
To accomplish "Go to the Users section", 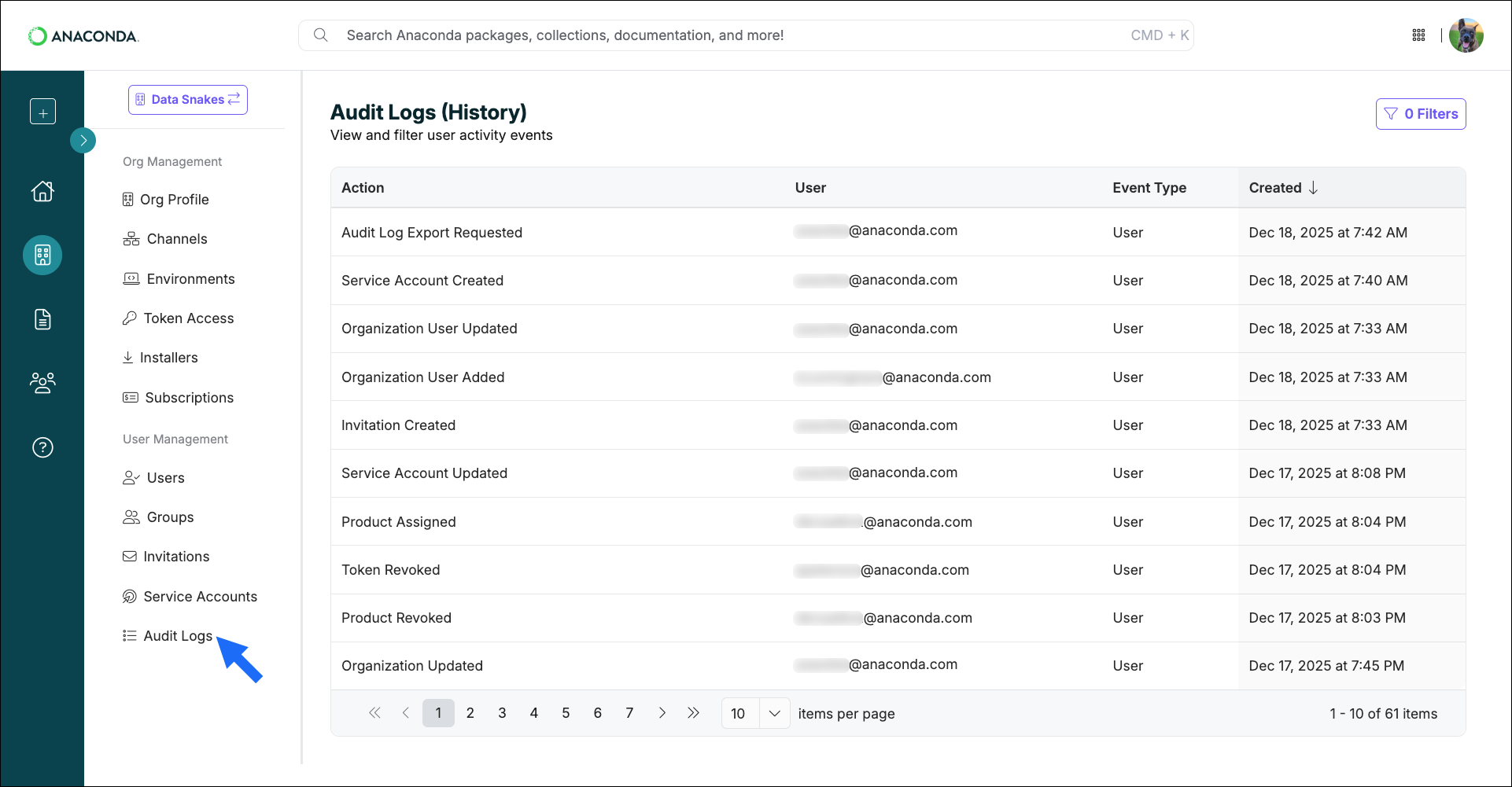I will coord(164,477).
